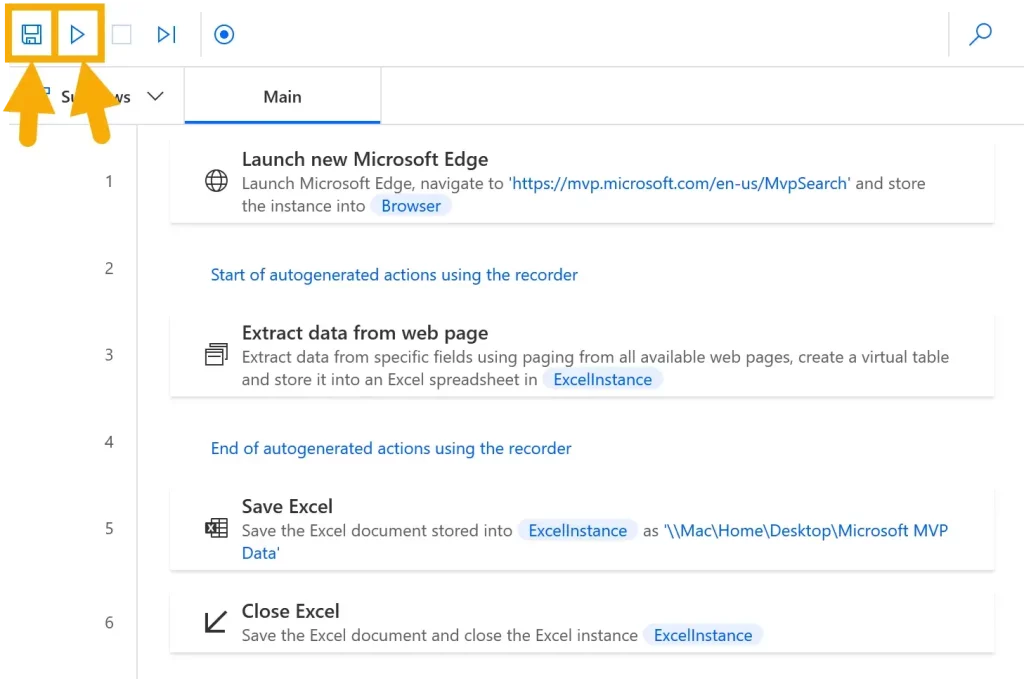Switch to the Main tab
The height and width of the screenshot is (679, 1024).
[282, 97]
